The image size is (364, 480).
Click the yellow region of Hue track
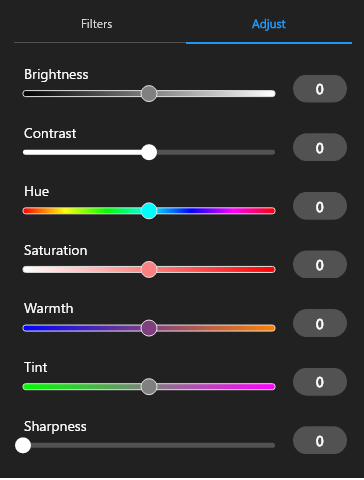pos(65,211)
